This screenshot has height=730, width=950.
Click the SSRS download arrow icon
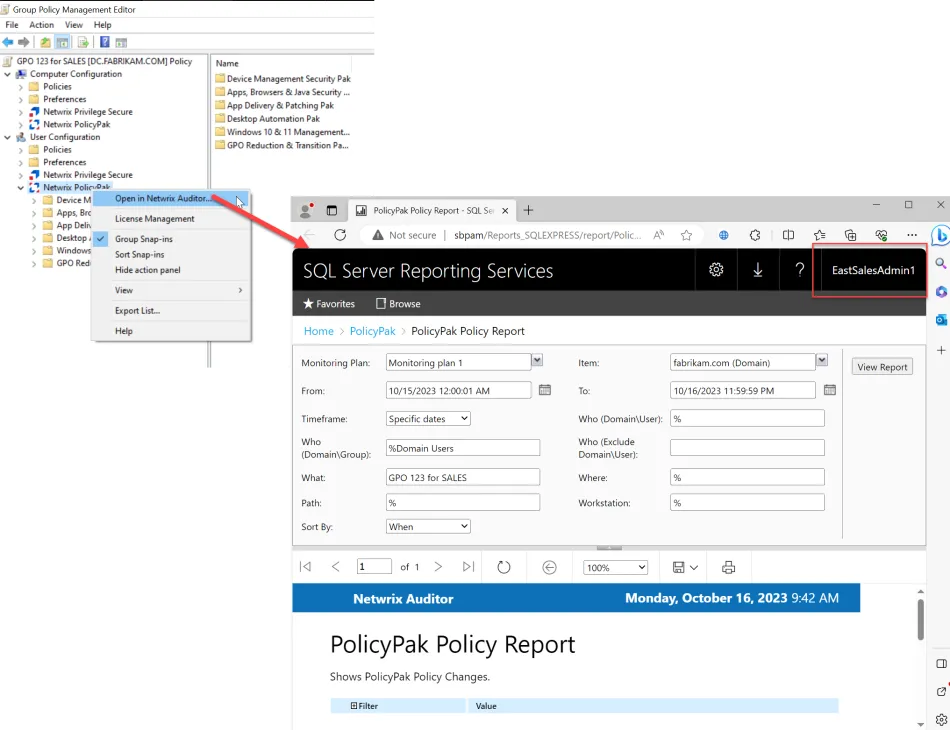(x=757, y=270)
